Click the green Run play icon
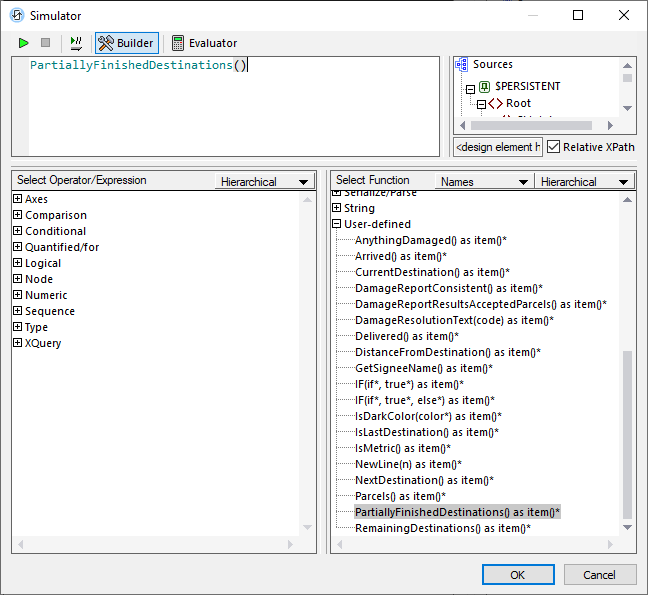The image size is (648, 595). (23, 43)
